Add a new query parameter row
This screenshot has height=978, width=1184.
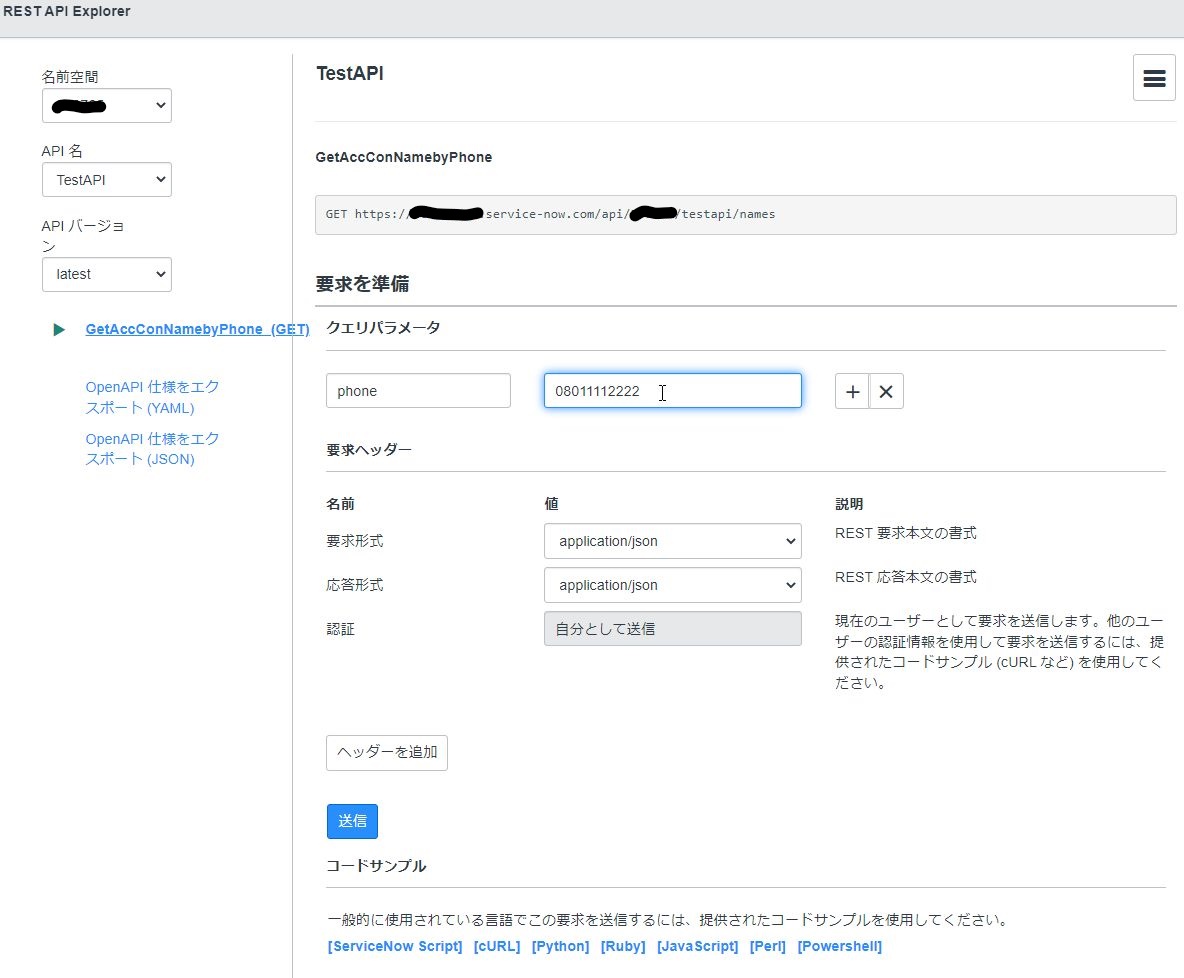pyautogui.click(x=851, y=391)
